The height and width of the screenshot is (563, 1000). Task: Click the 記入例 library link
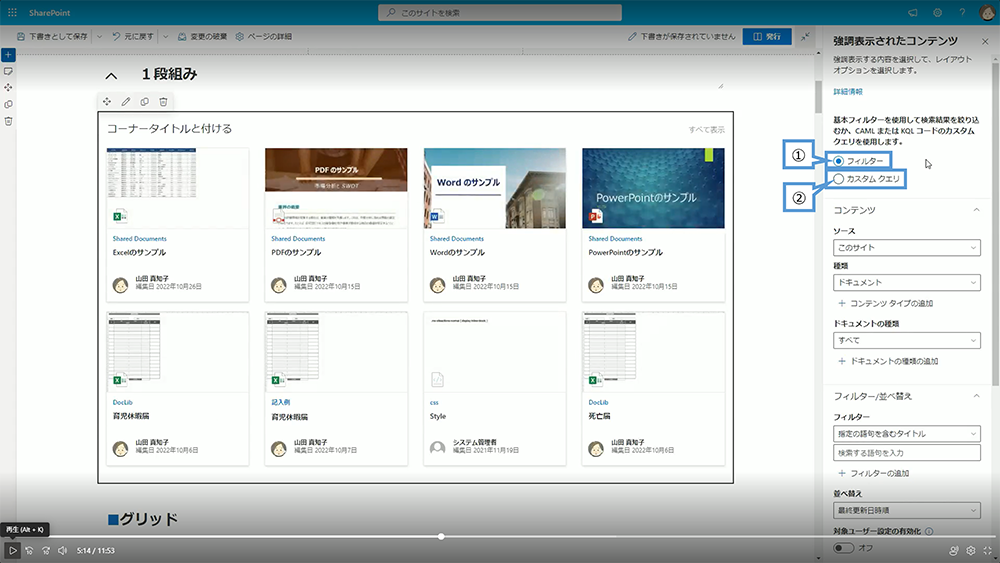(x=281, y=402)
